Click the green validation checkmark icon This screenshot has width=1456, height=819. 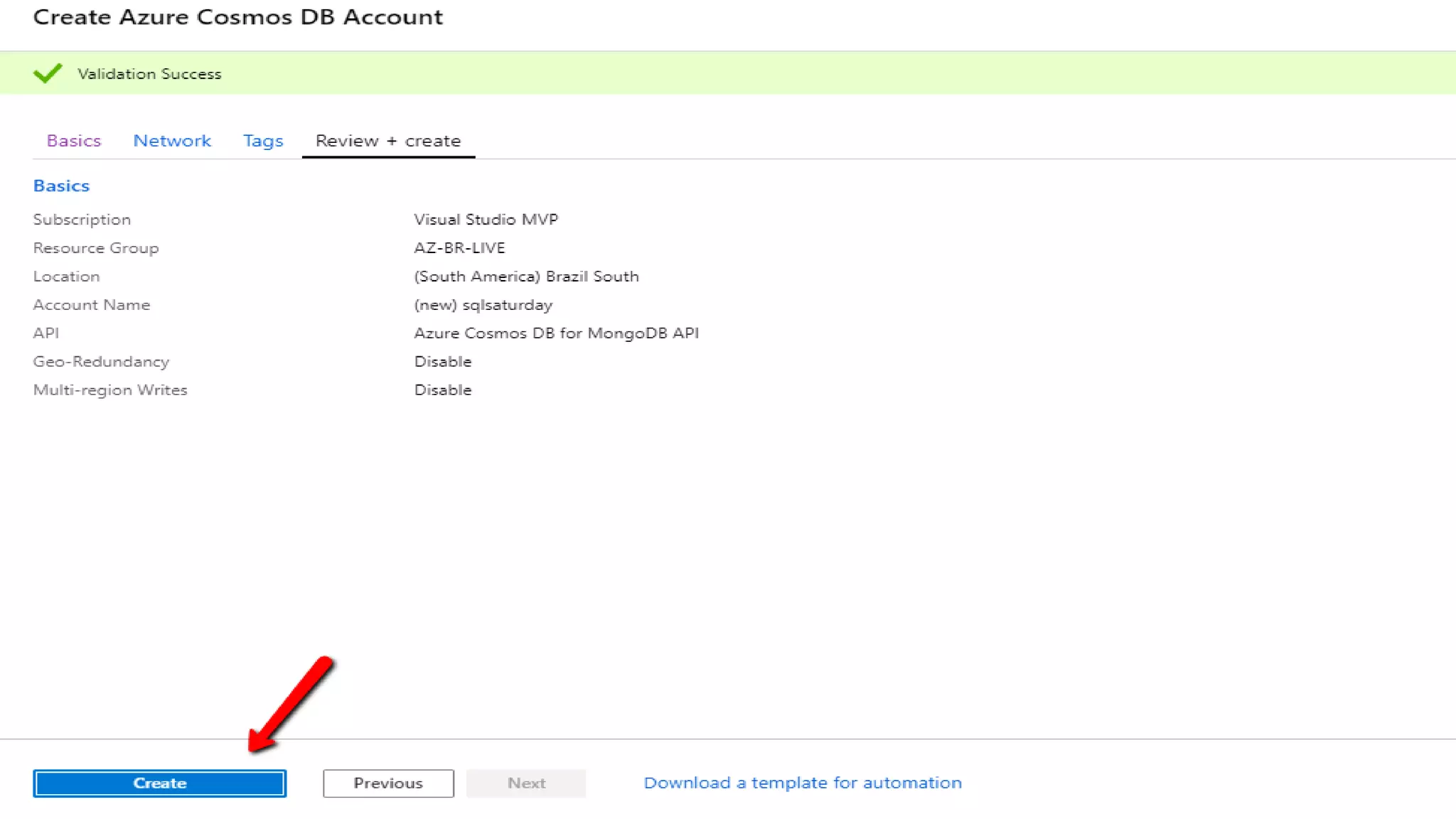click(x=48, y=73)
